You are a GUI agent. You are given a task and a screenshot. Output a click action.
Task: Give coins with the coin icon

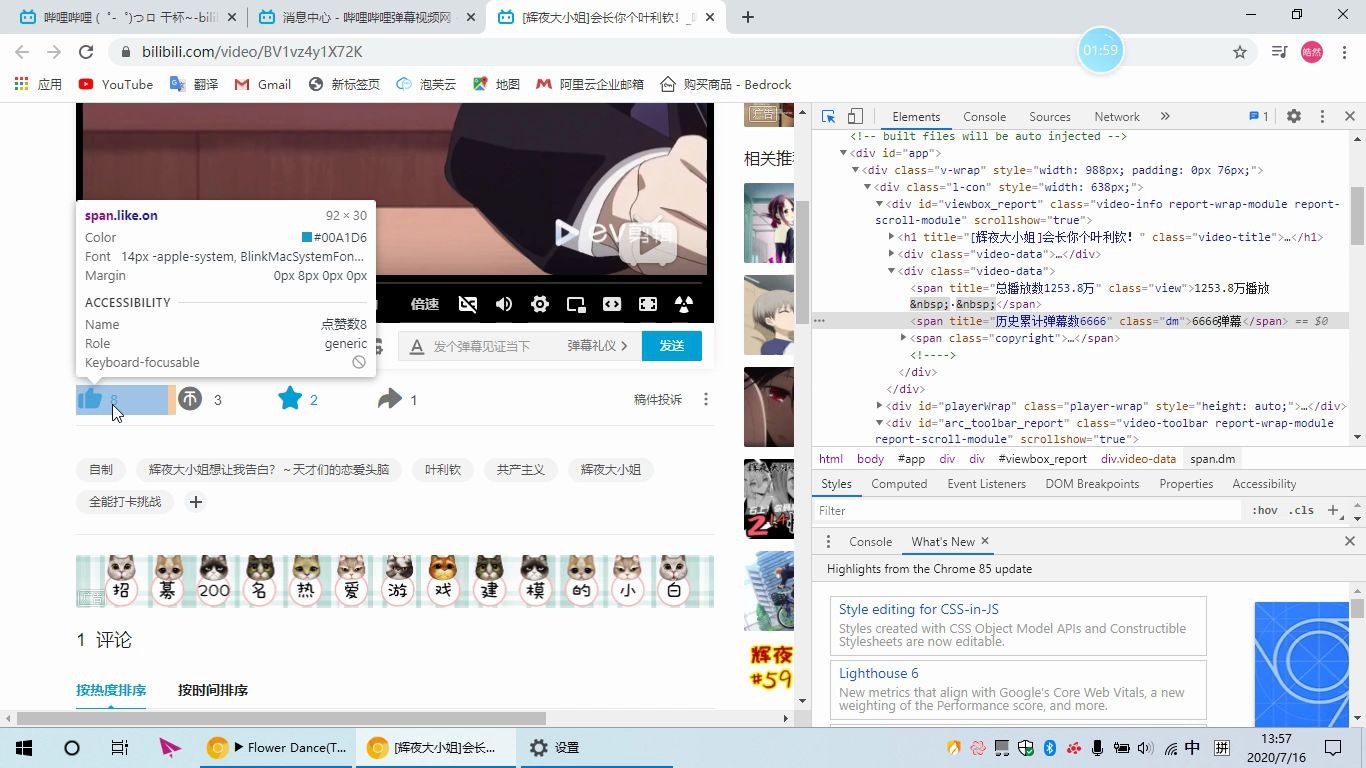click(x=190, y=399)
